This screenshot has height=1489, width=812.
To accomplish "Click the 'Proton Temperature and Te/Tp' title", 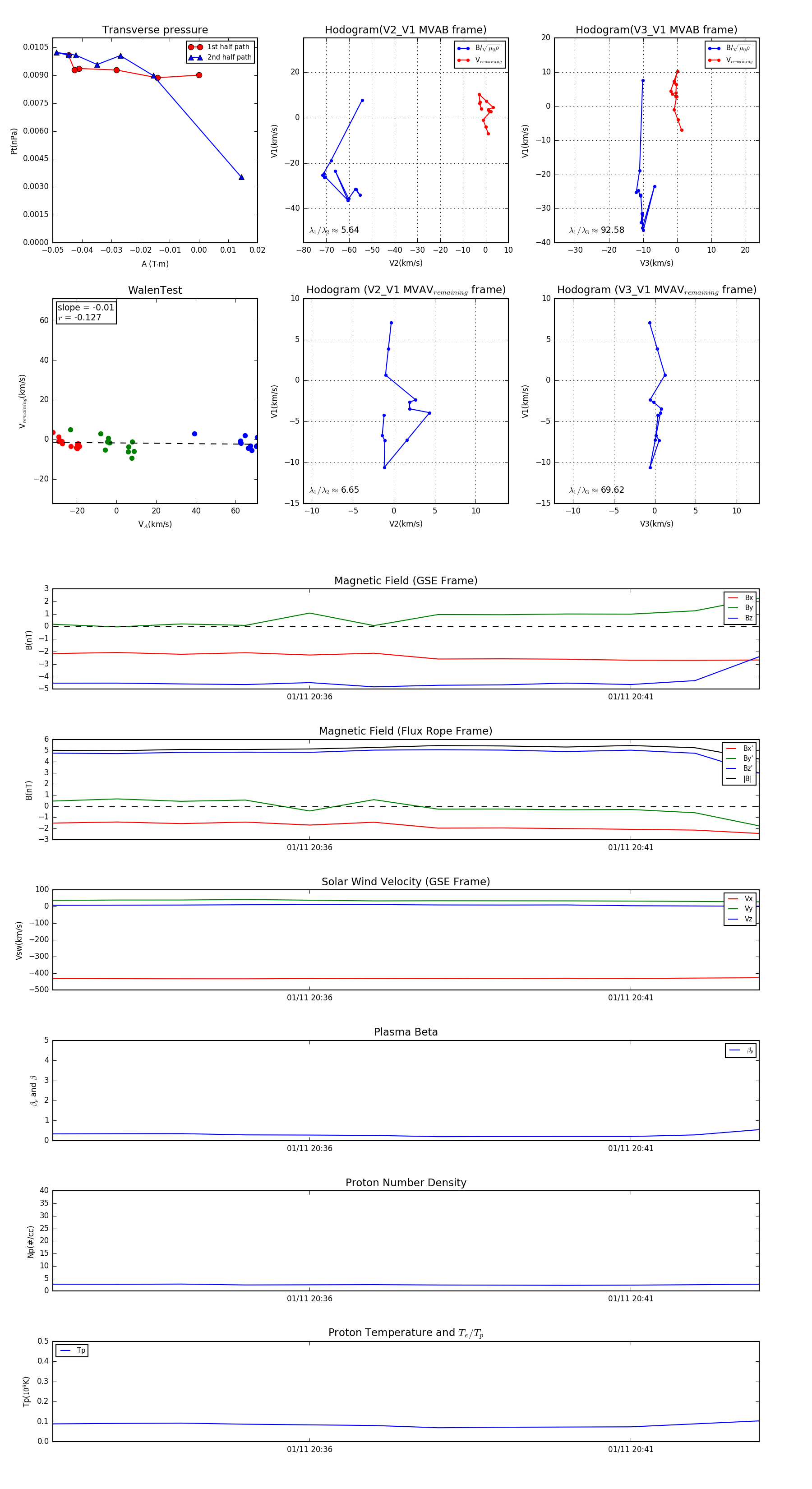I will [x=406, y=1333].
